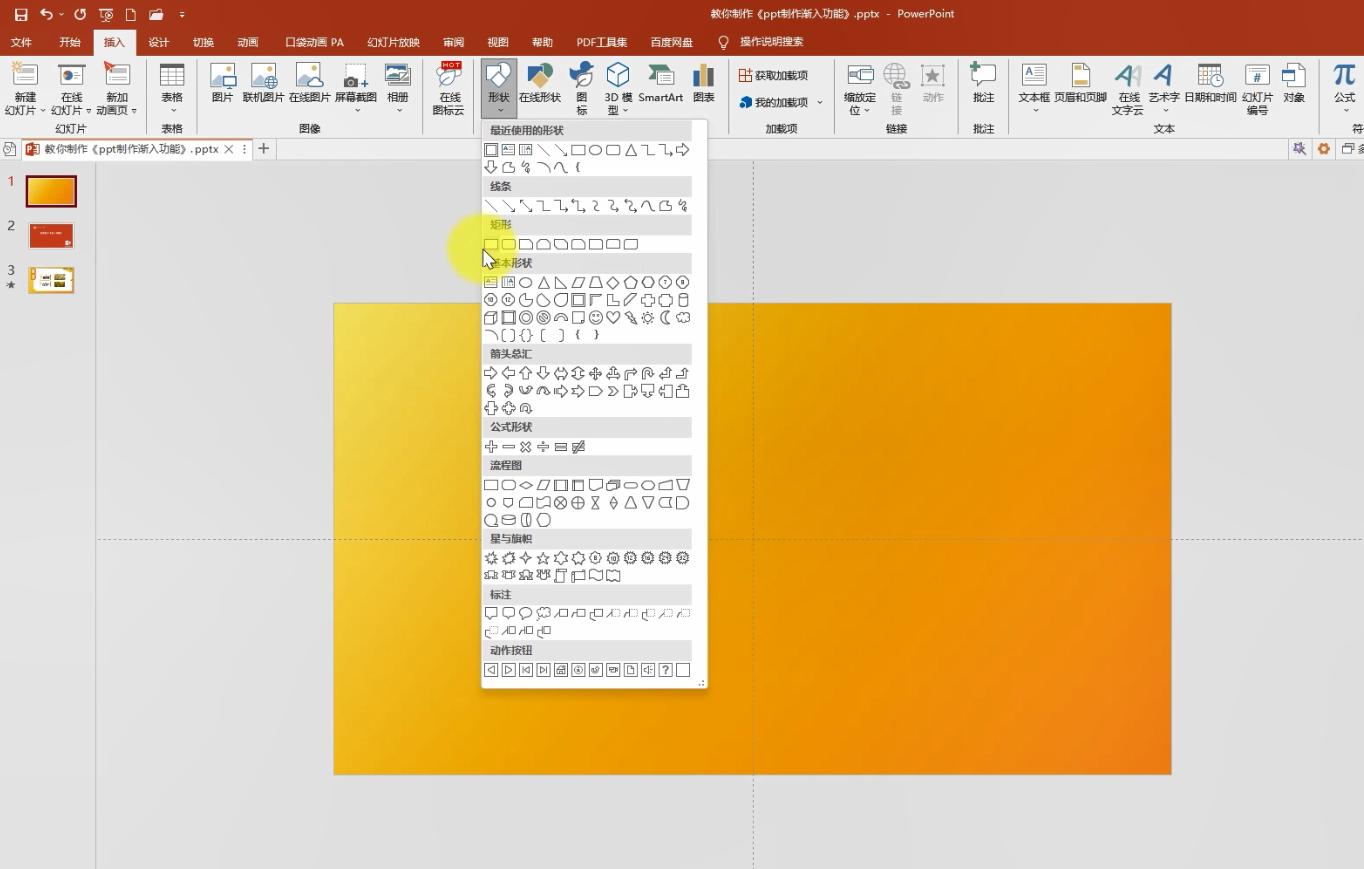Insert the help question mark action button
1364x869 pixels.
coord(665,670)
